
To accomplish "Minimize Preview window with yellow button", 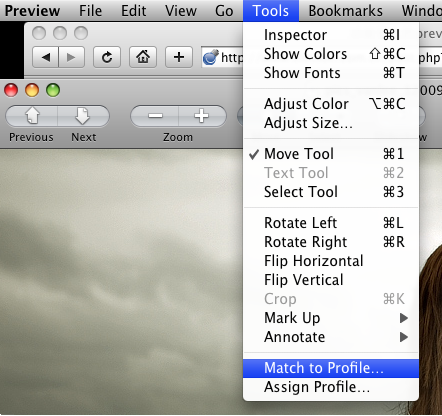I will [32, 90].
